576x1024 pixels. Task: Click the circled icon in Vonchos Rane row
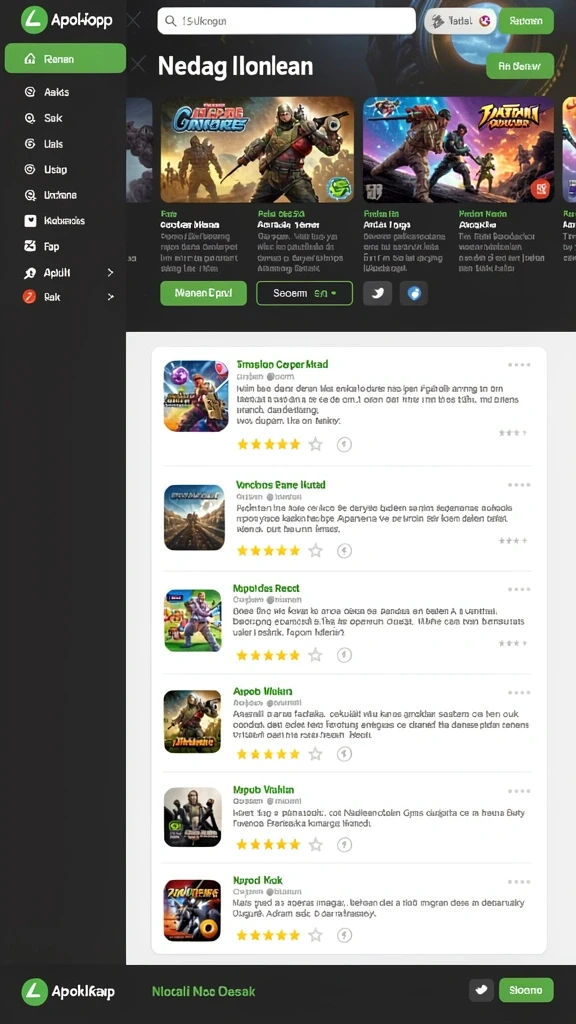(344, 551)
